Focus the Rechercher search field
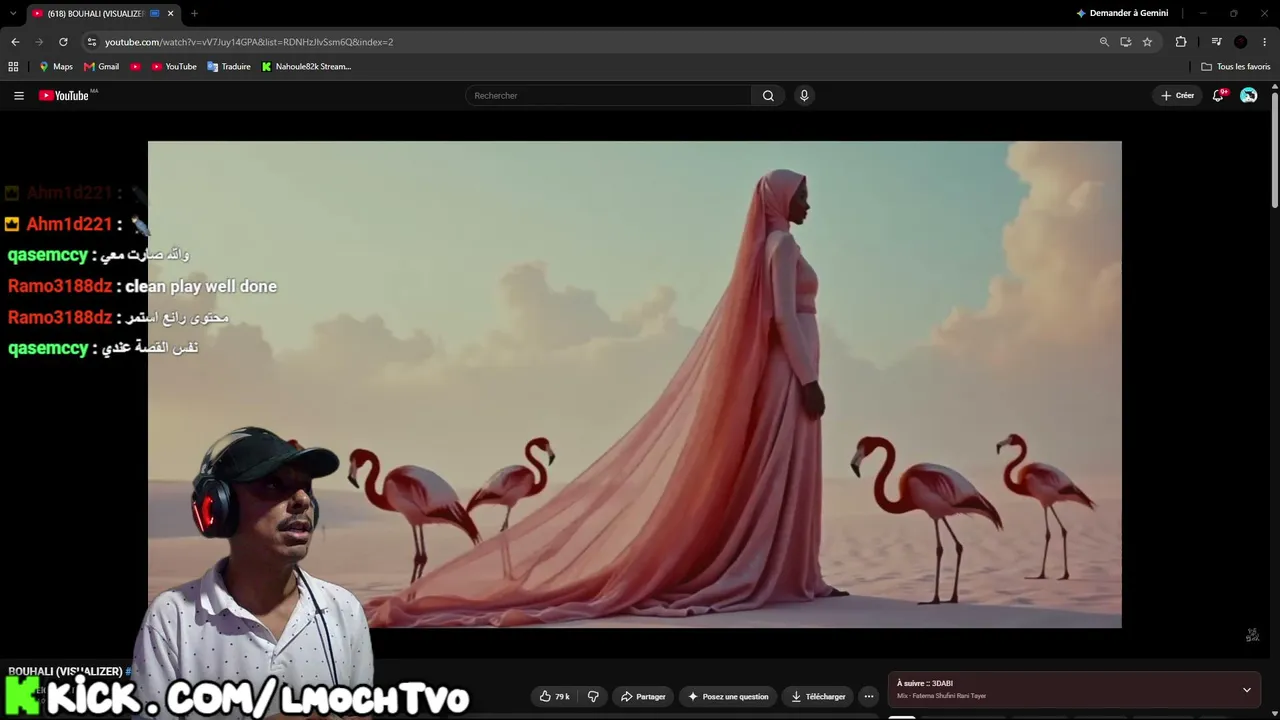The width and height of the screenshot is (1280, 720). click(609, 95)
